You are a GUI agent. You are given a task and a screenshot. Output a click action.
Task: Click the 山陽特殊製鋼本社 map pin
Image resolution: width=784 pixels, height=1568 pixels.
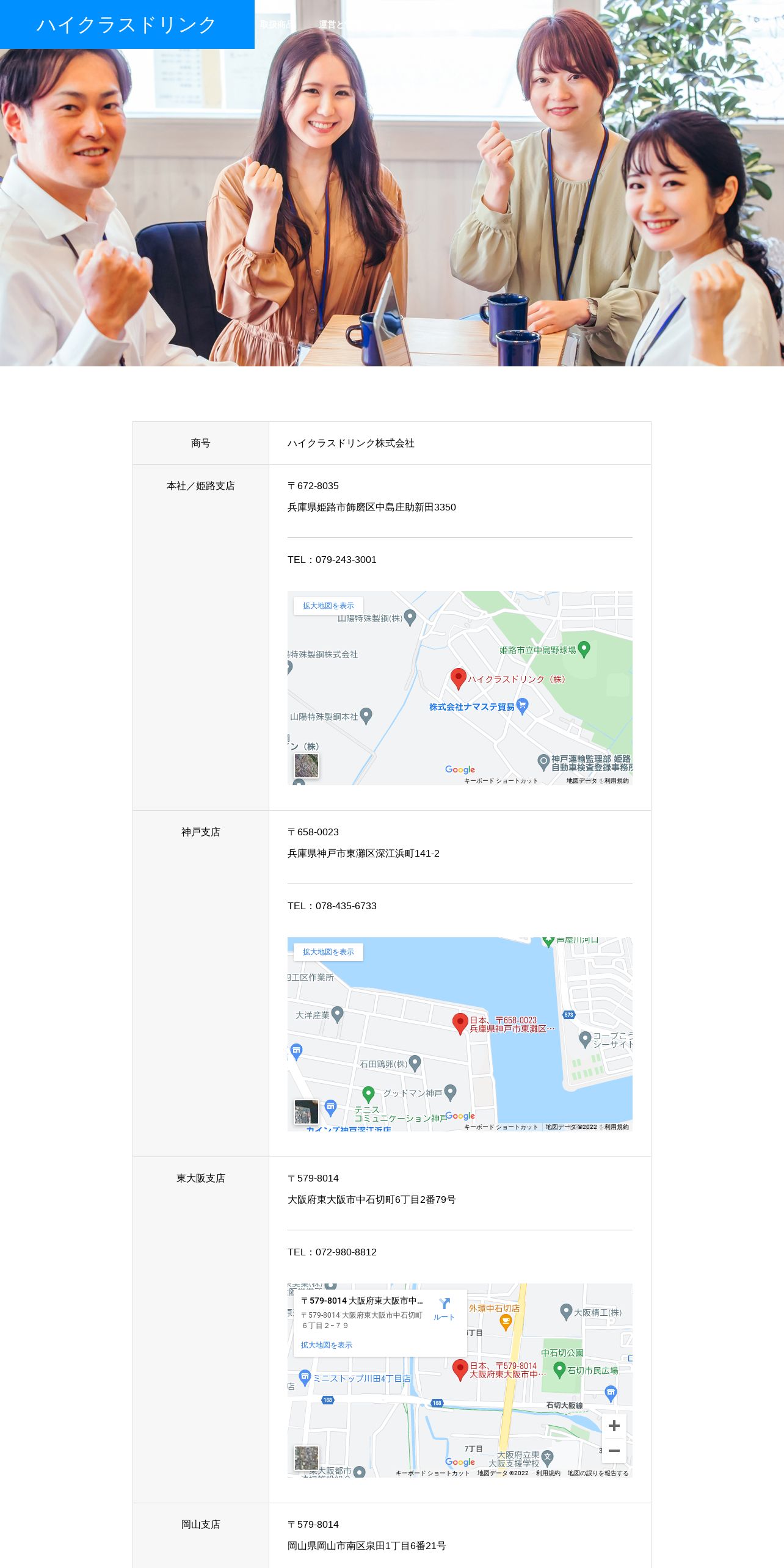[366, 716]
